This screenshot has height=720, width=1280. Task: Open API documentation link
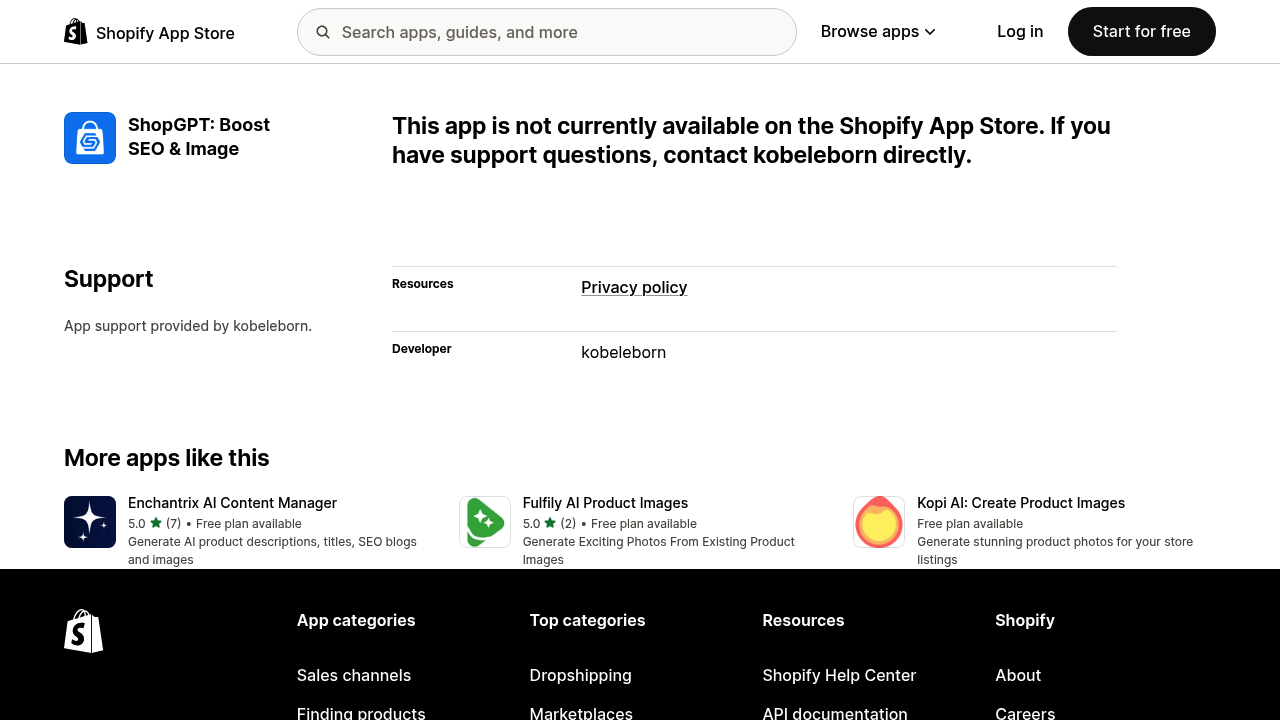[x=834, y=713]
